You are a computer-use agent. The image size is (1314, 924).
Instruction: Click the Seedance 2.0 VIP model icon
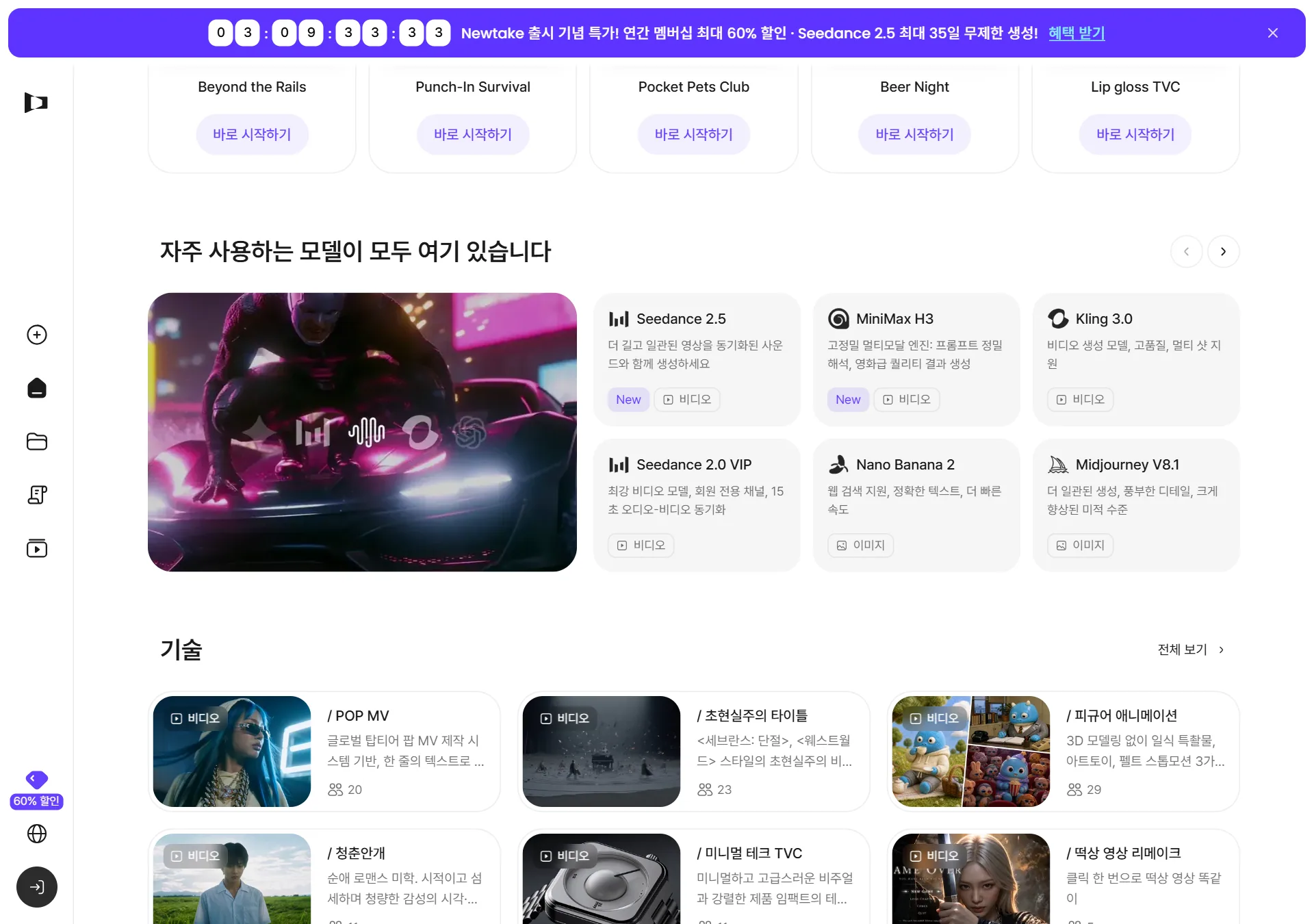tap(619, 465)
